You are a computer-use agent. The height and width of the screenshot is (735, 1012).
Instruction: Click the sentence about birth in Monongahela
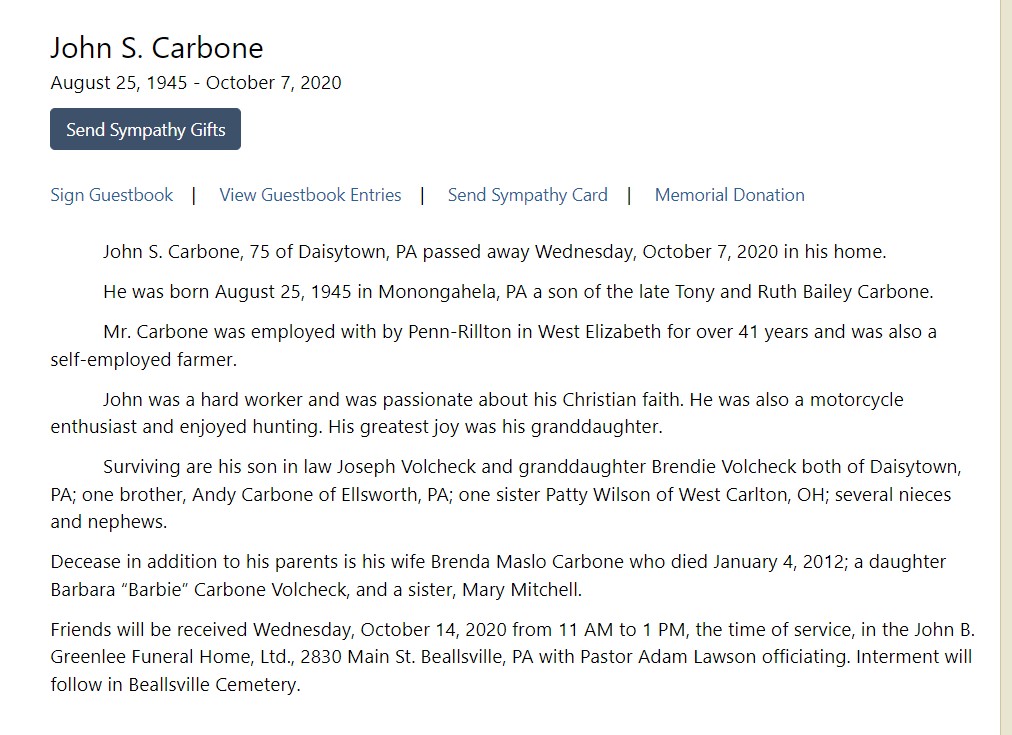(517, 292)
